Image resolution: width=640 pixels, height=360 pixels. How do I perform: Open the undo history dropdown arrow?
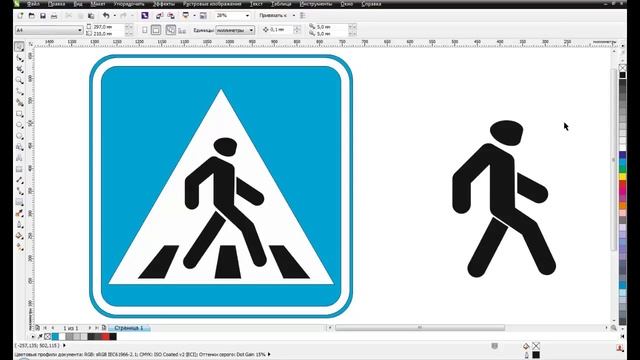(x=115, y=16)
